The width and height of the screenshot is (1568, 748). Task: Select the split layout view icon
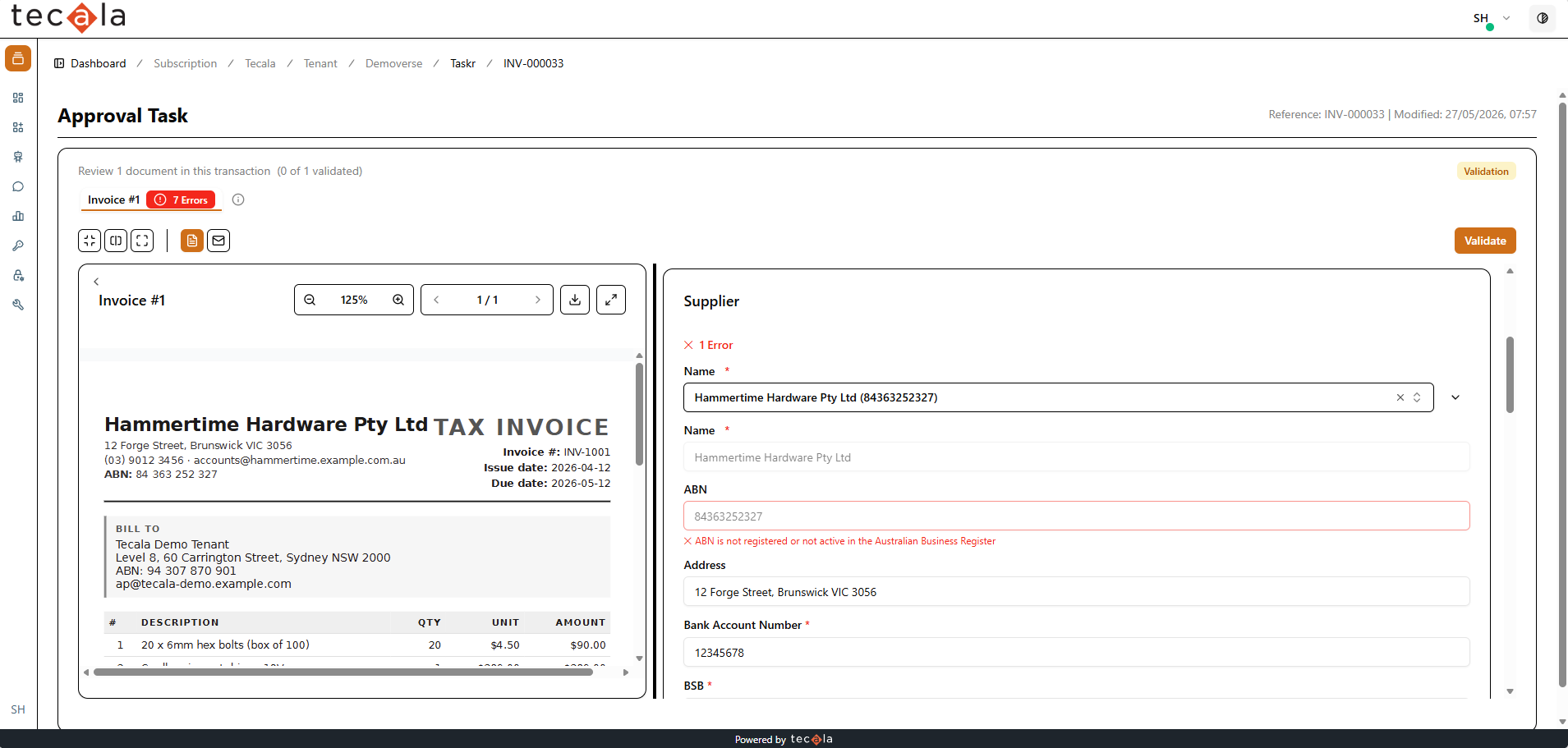[116, 241]
